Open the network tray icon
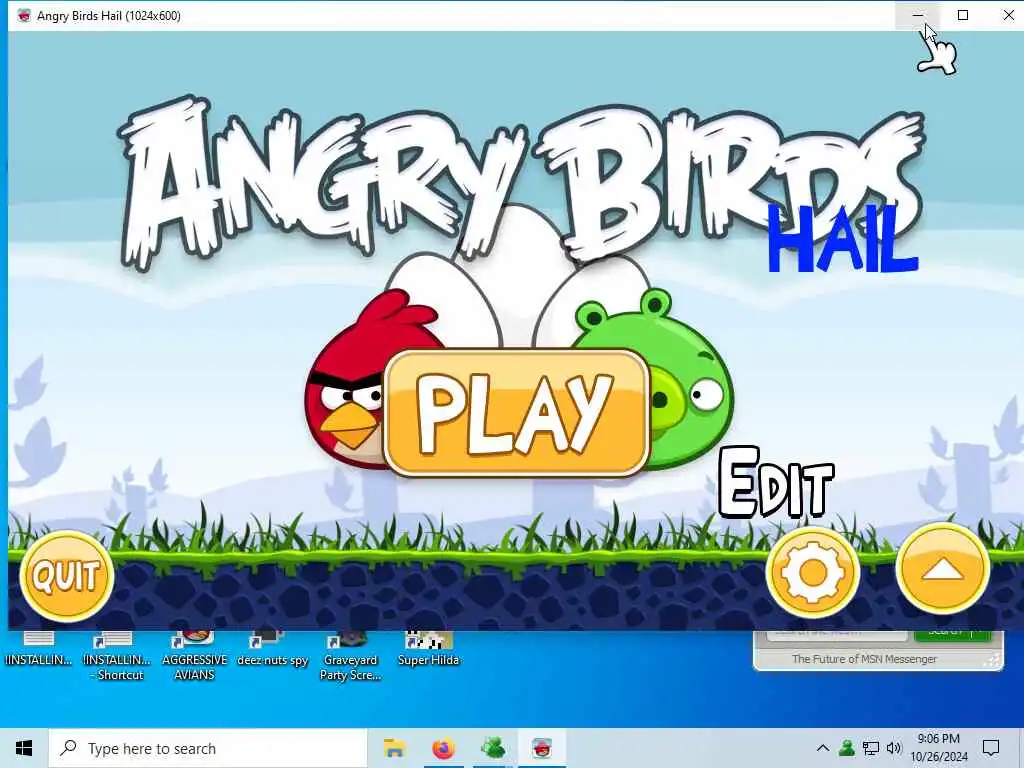Screen dimensions: 1024x768 coord(871,748)
